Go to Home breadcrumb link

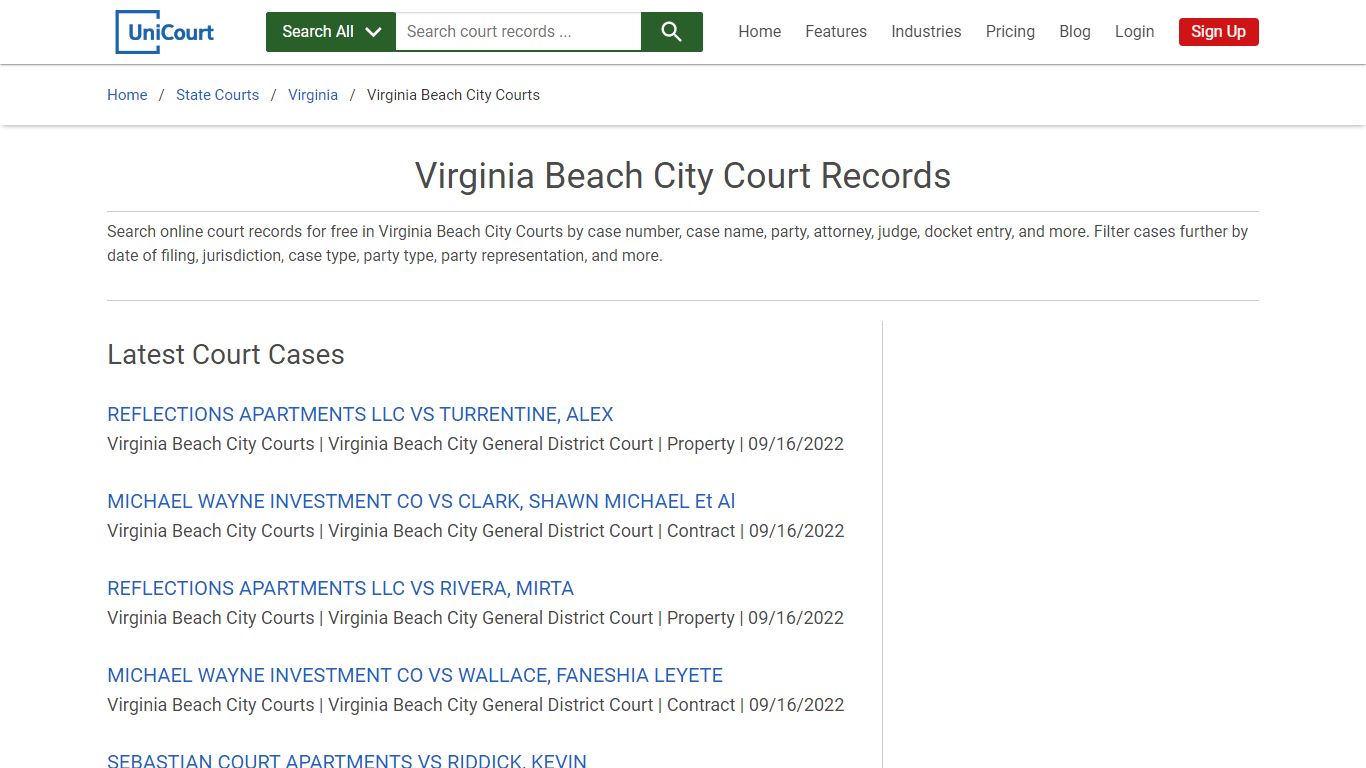pyautogui.click(x=127, y=95)
